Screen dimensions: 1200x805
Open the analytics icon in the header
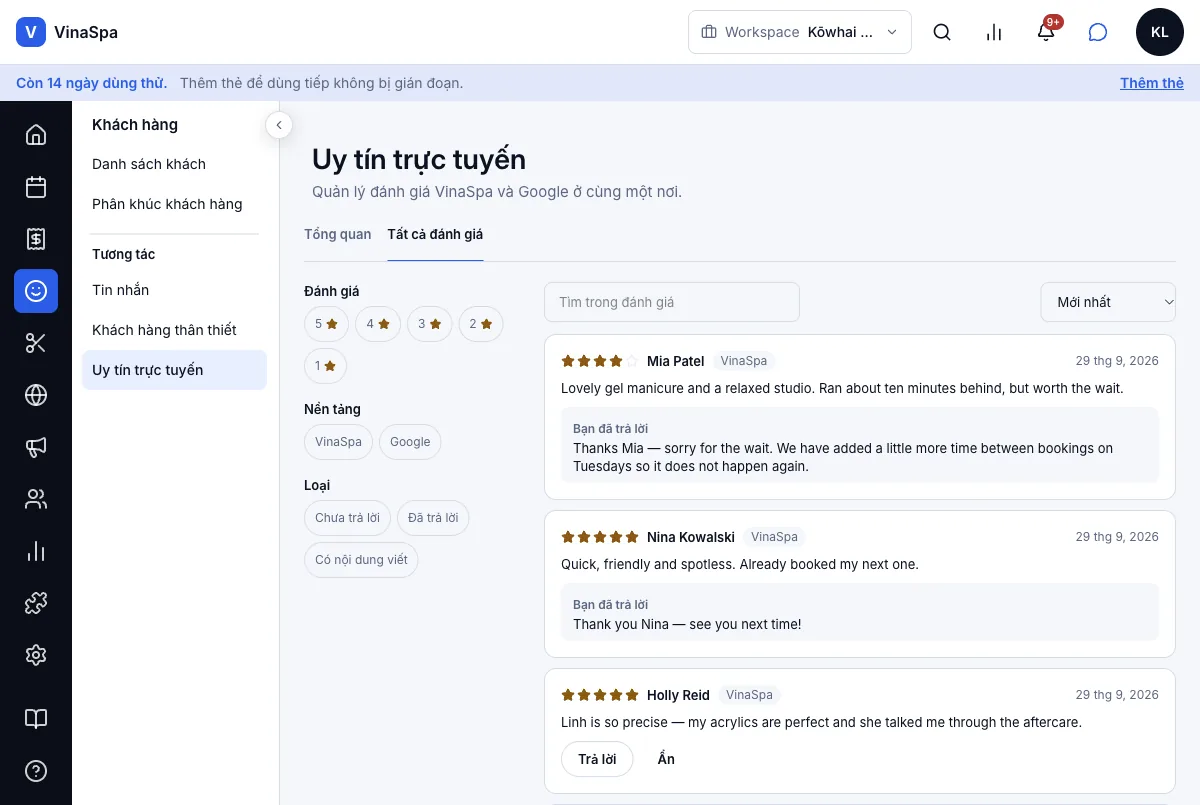(994, 32)
